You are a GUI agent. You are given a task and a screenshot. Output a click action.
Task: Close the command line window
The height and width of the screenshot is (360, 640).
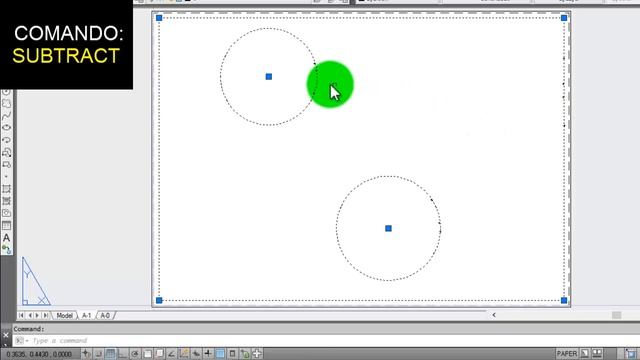6,335
